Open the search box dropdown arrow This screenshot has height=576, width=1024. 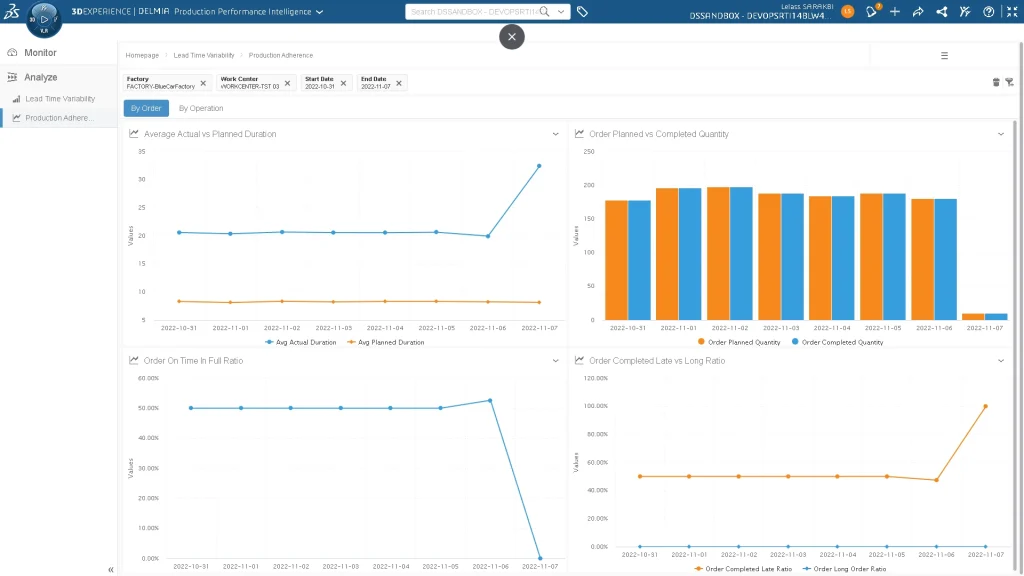(x=561, y=12)
